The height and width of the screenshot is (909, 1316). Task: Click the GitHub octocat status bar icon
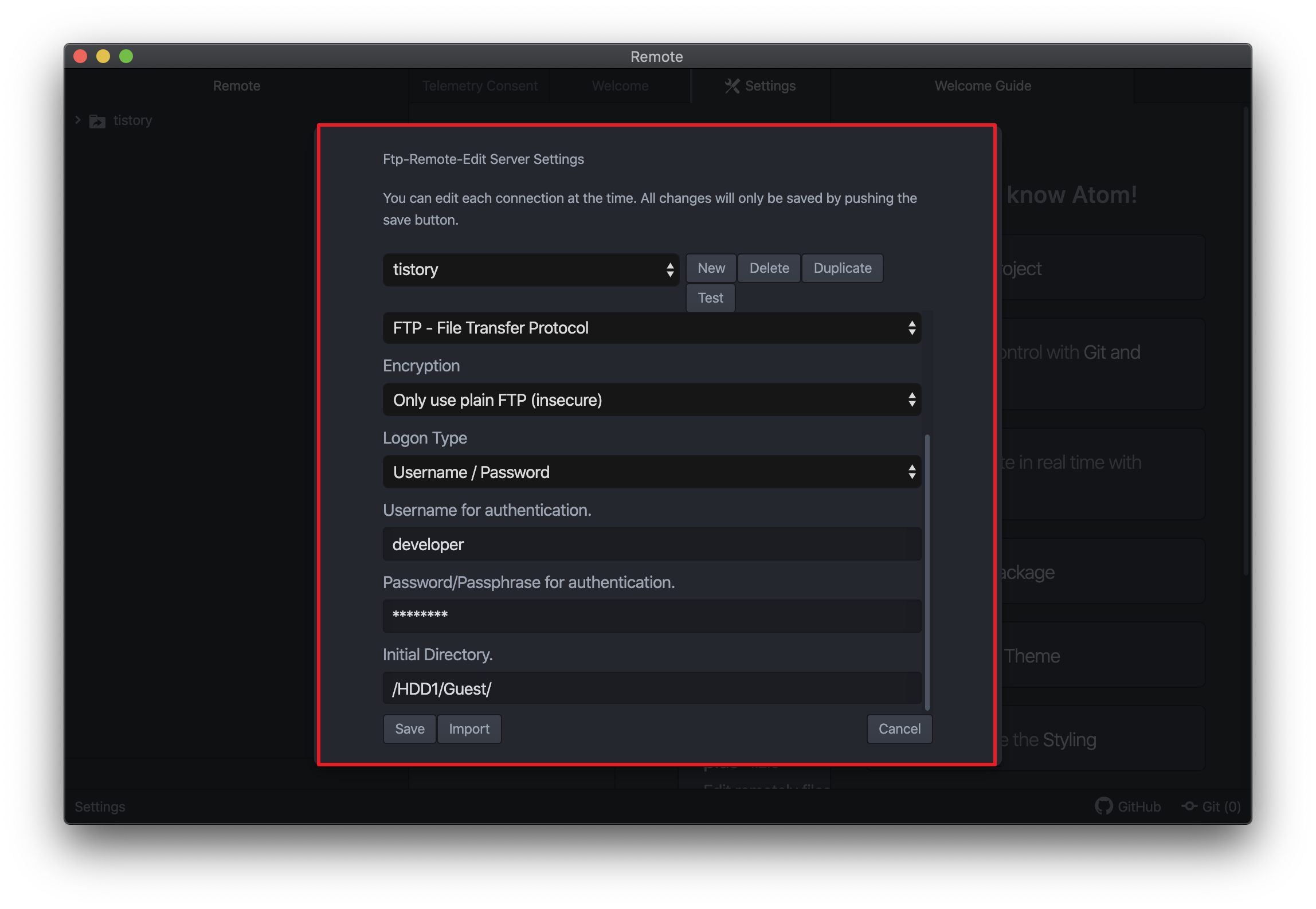click(1103, 806)
